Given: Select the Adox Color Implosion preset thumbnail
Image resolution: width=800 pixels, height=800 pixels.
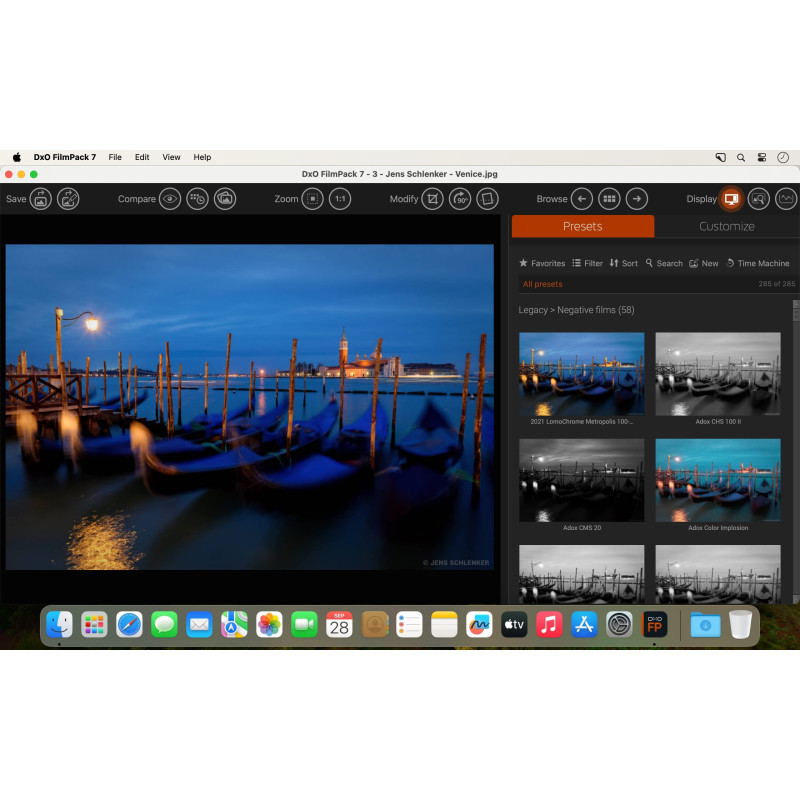Looking at the screenshot, I should [717, 480].
